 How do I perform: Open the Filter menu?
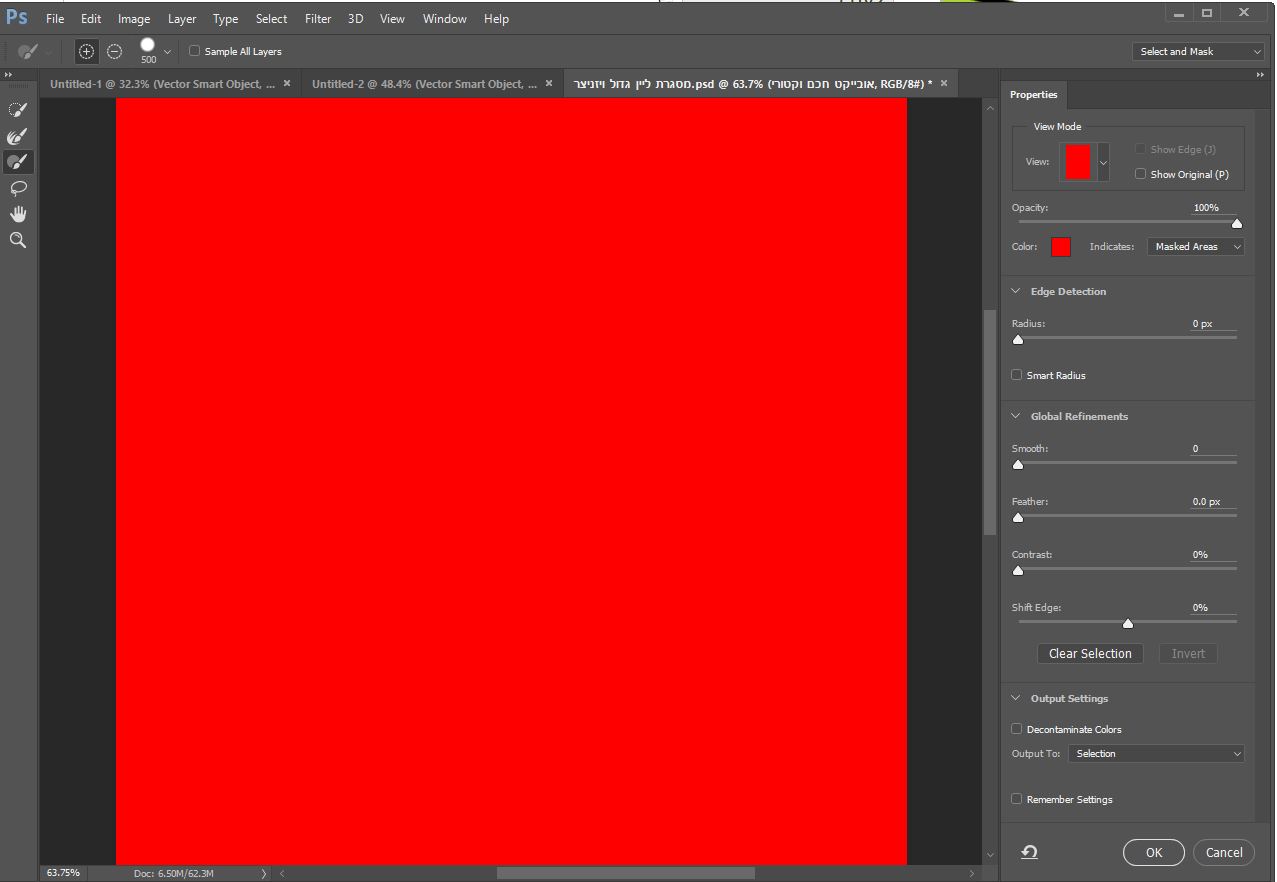318,18
